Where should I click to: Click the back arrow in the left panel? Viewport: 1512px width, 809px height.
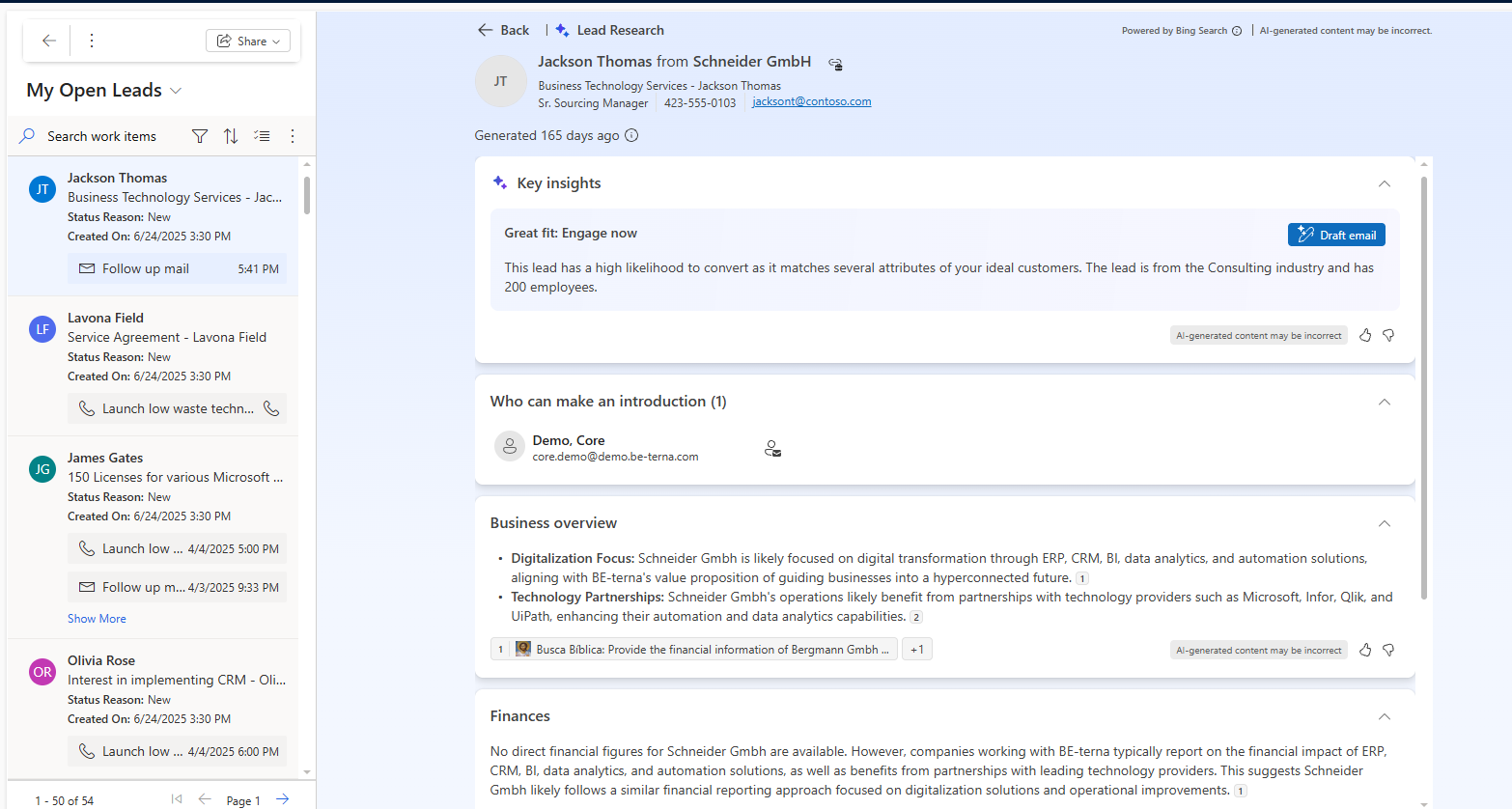tap(49, 41)
